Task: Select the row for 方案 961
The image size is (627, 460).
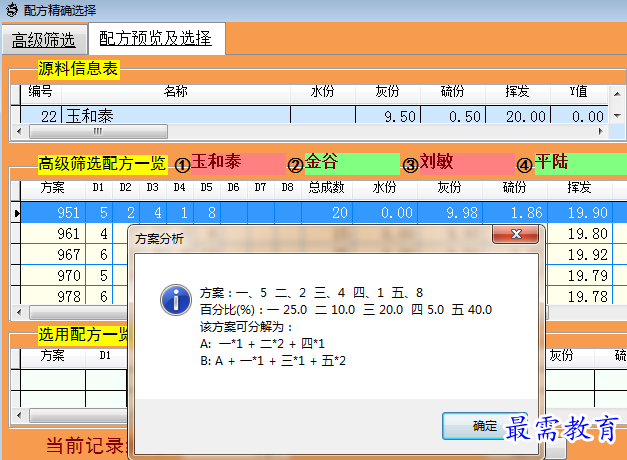Action: point(69,234)
